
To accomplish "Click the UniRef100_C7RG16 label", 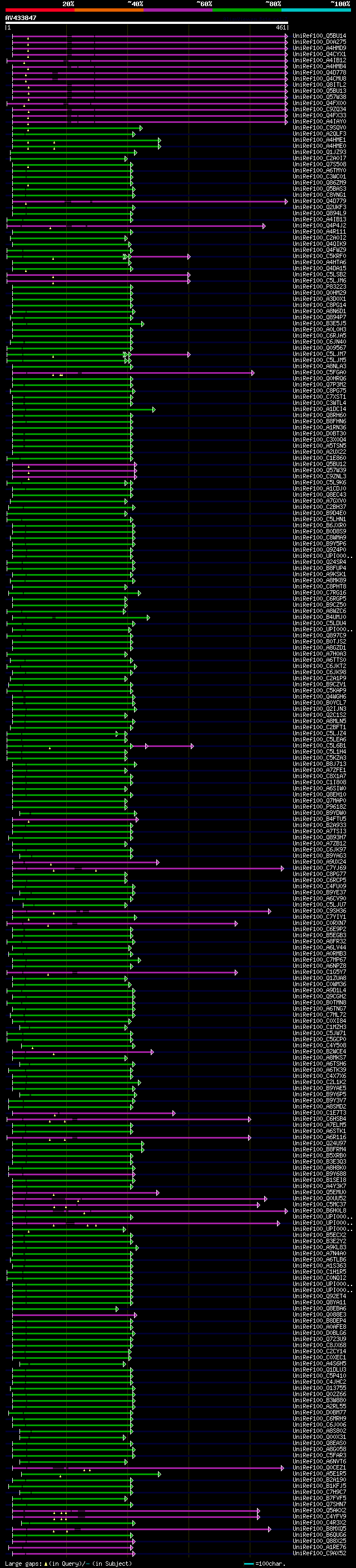I will [319, 593].
